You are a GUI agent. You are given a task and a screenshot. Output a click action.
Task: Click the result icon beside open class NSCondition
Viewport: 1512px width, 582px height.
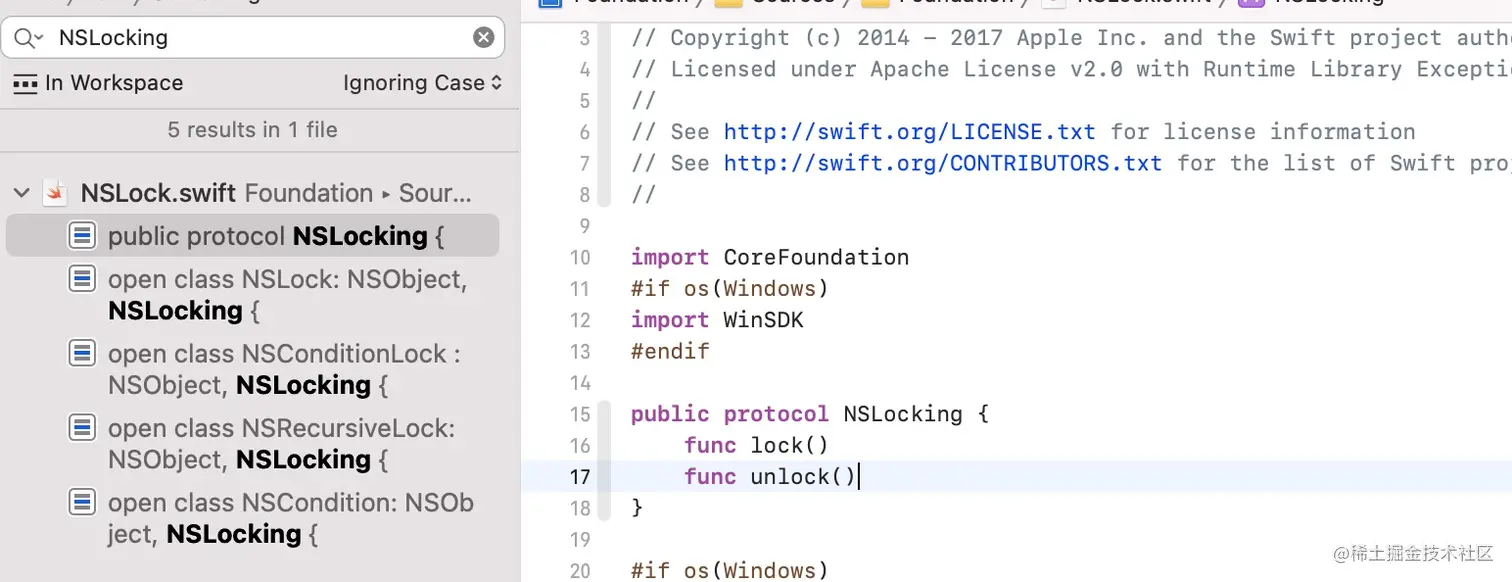coord(82,502)
